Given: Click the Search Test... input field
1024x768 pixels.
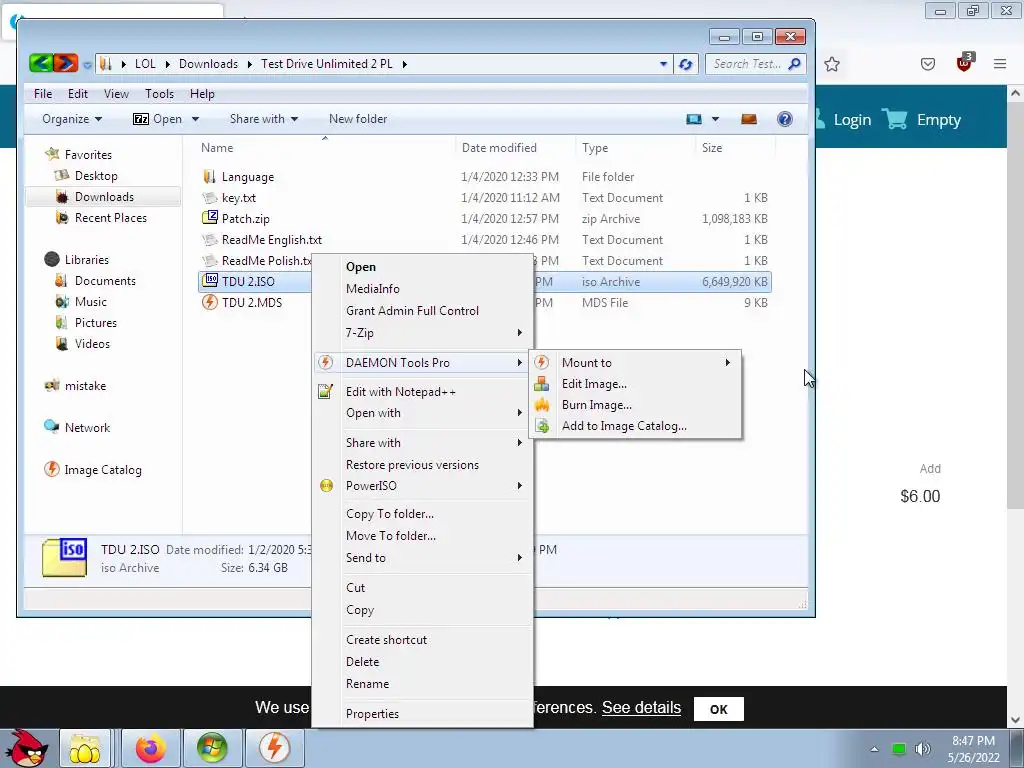Looking at the screenshot, I should (x=748, y=64).
